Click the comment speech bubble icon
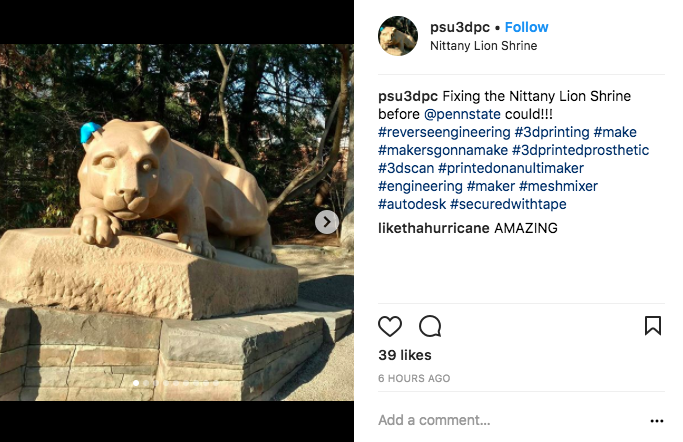This screenshot has width=683, height=442. [x=430, y=326]
